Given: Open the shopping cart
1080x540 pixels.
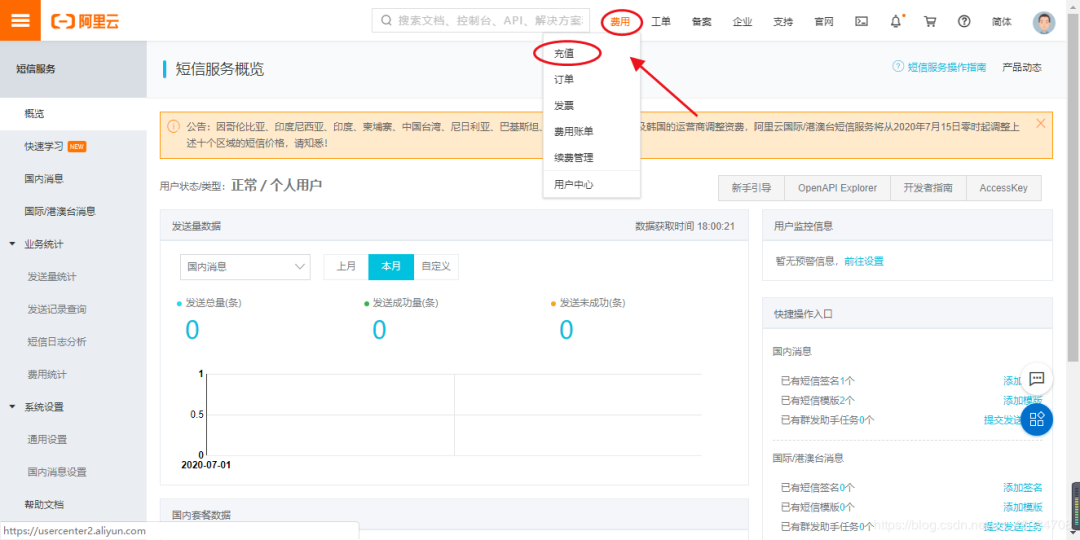Looking at the screenshot, I should click(x=930, y=21).
